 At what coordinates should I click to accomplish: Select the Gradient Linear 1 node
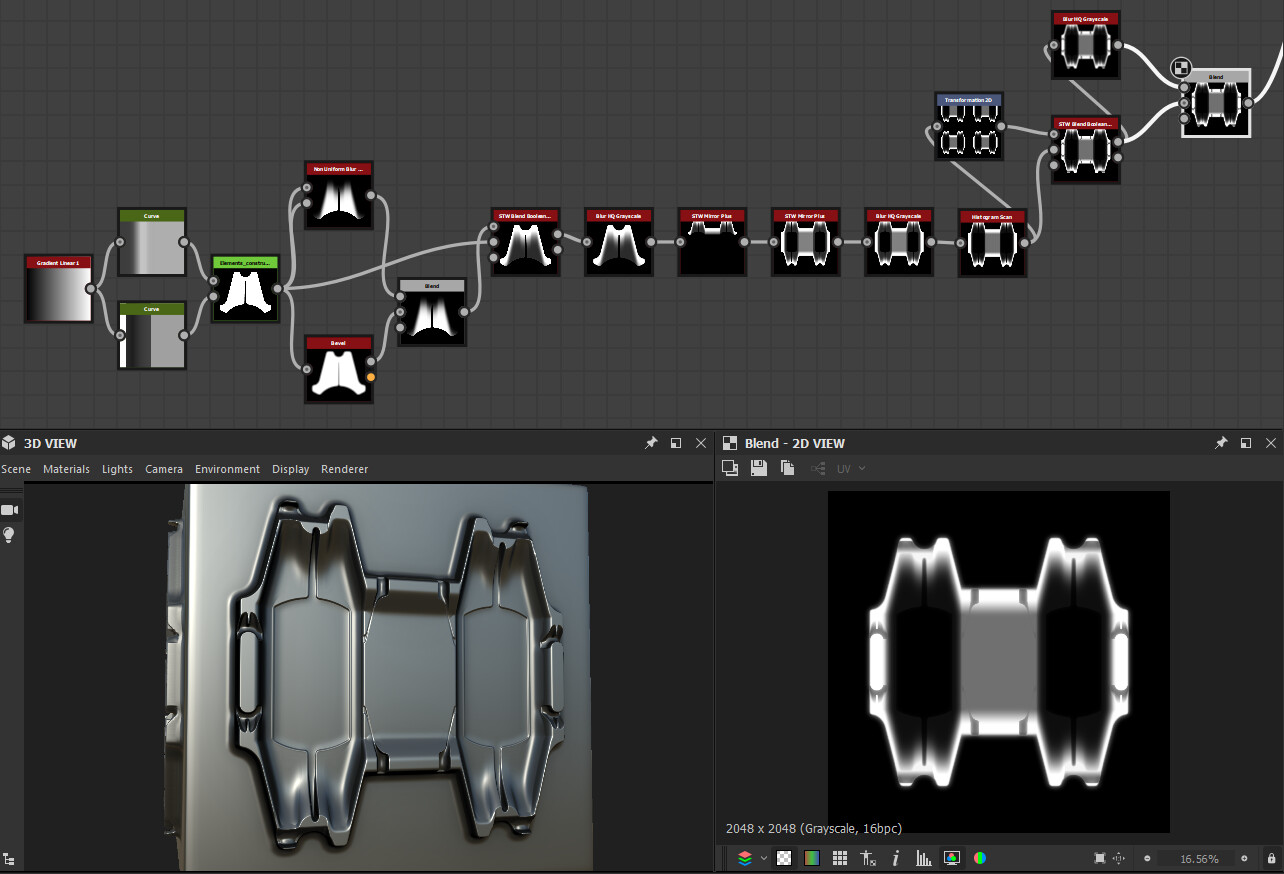tap(58, 289)
